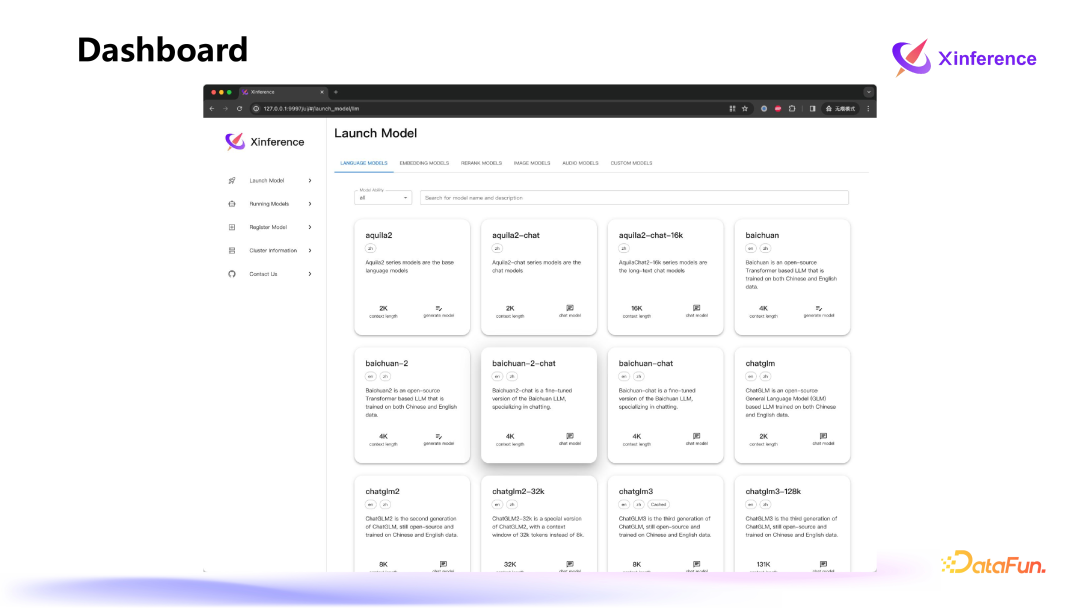Open the Model Ability dropdown
The height and width of the screenshot is (608, 1080).
pyautogui.click(x=383, y=198)
